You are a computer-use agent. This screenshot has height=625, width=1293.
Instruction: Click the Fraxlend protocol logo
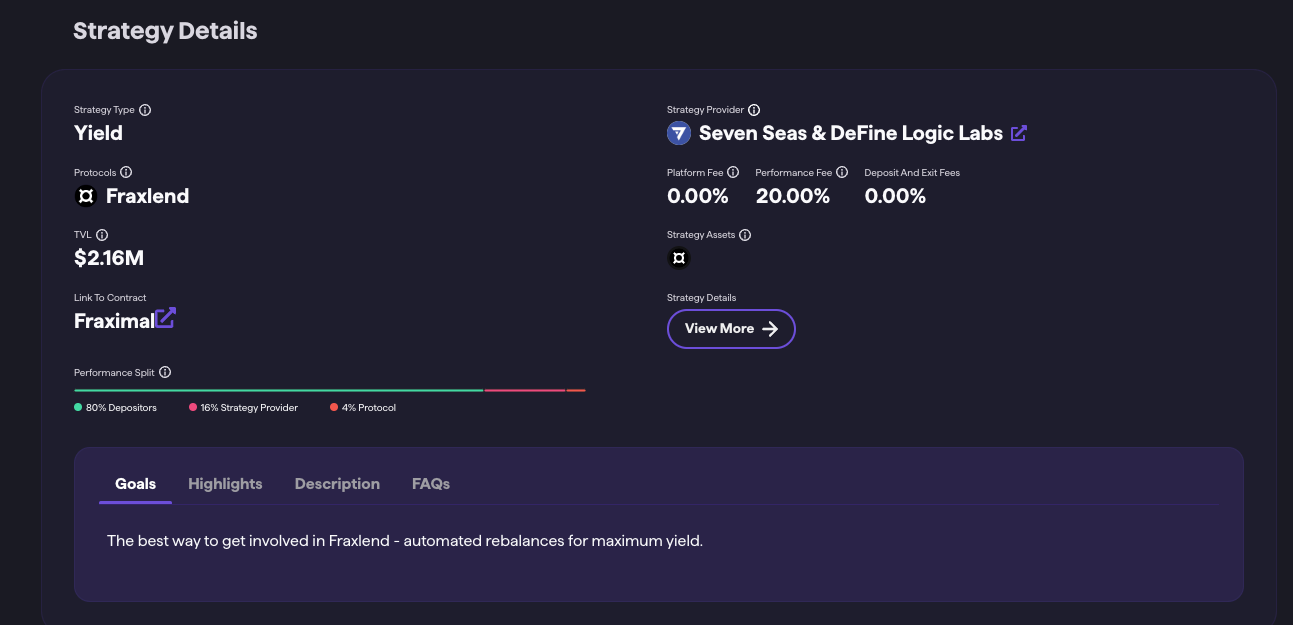tap(86, 196)
